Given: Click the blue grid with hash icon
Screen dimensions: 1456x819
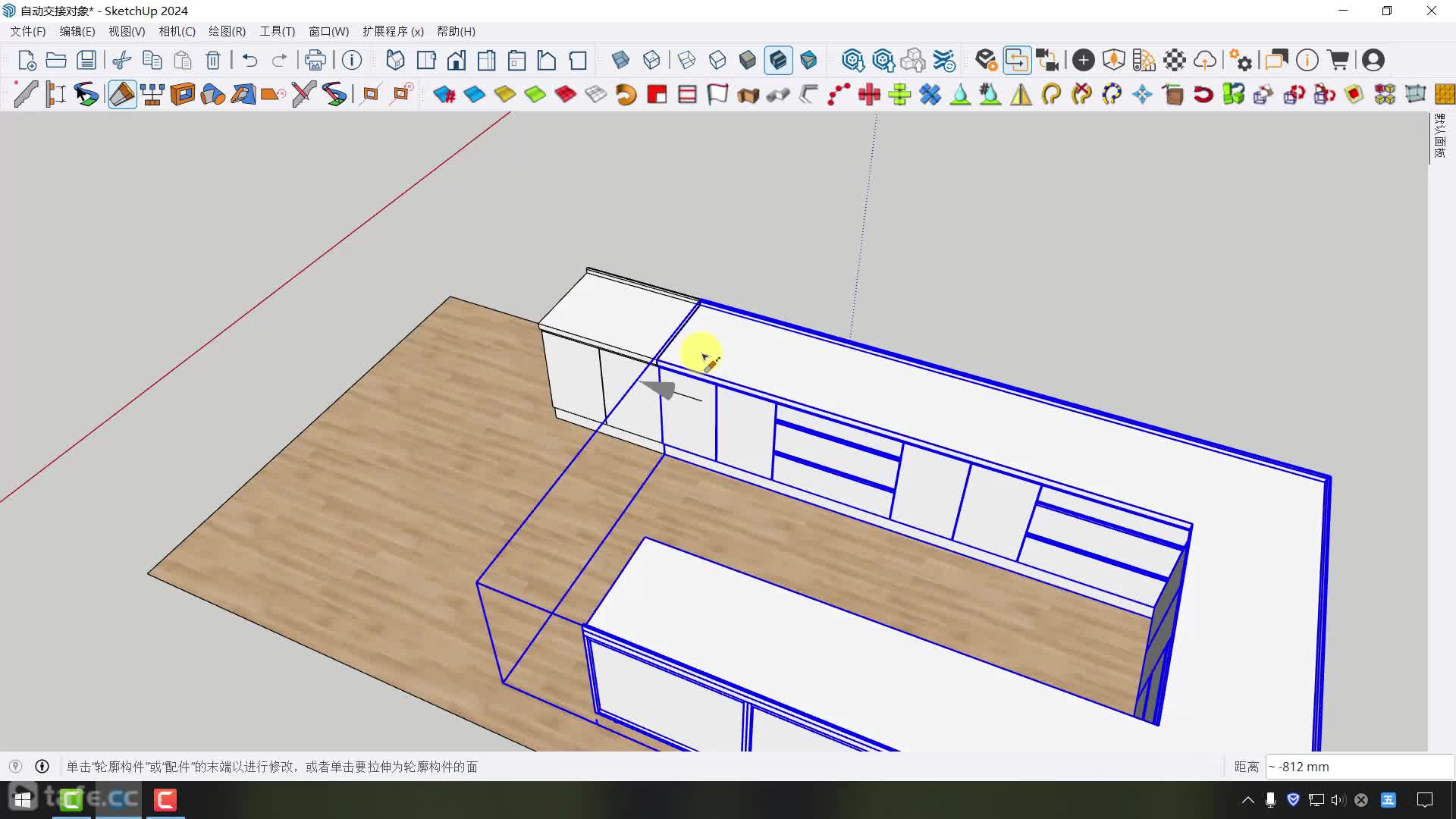Looking at the screenshot, I should [x=444, y=94].
